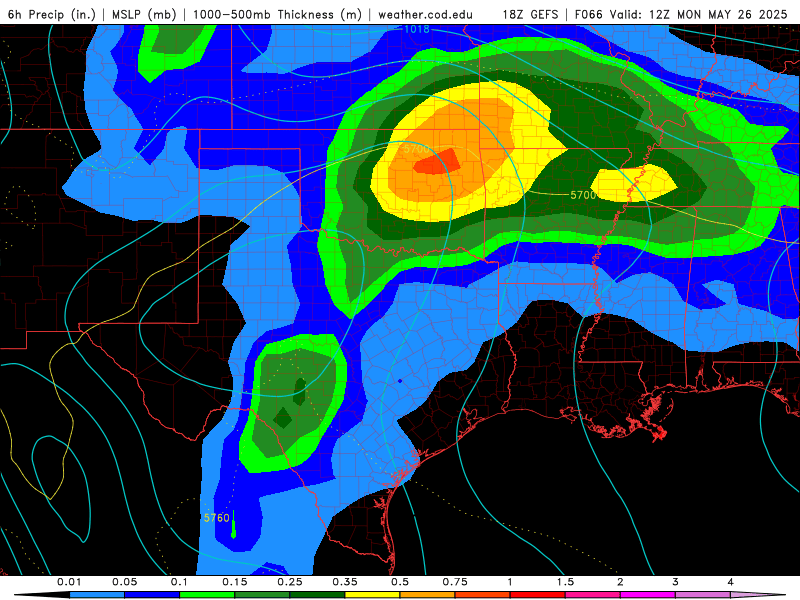Click the 1018 isobar label at top
The image size is (800, 600).
tap(417, 29)
